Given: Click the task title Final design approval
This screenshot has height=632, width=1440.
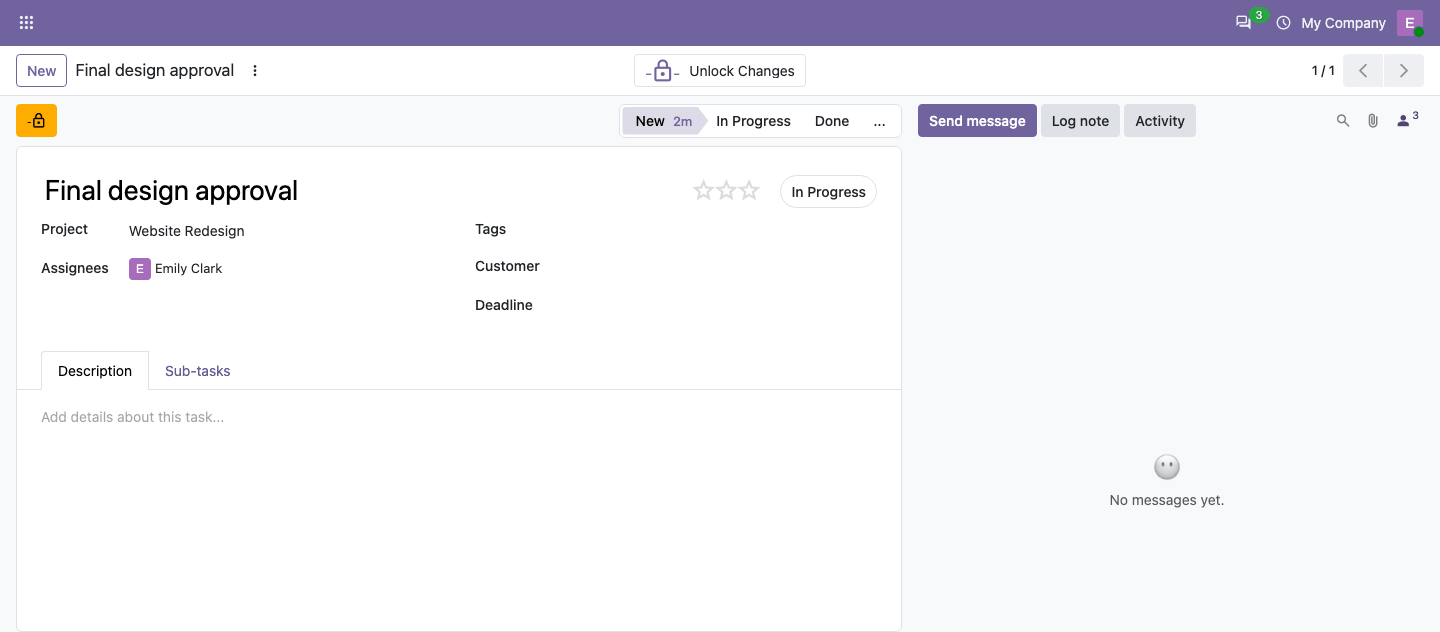Looking at the screenshot, I should pos(171,191).
